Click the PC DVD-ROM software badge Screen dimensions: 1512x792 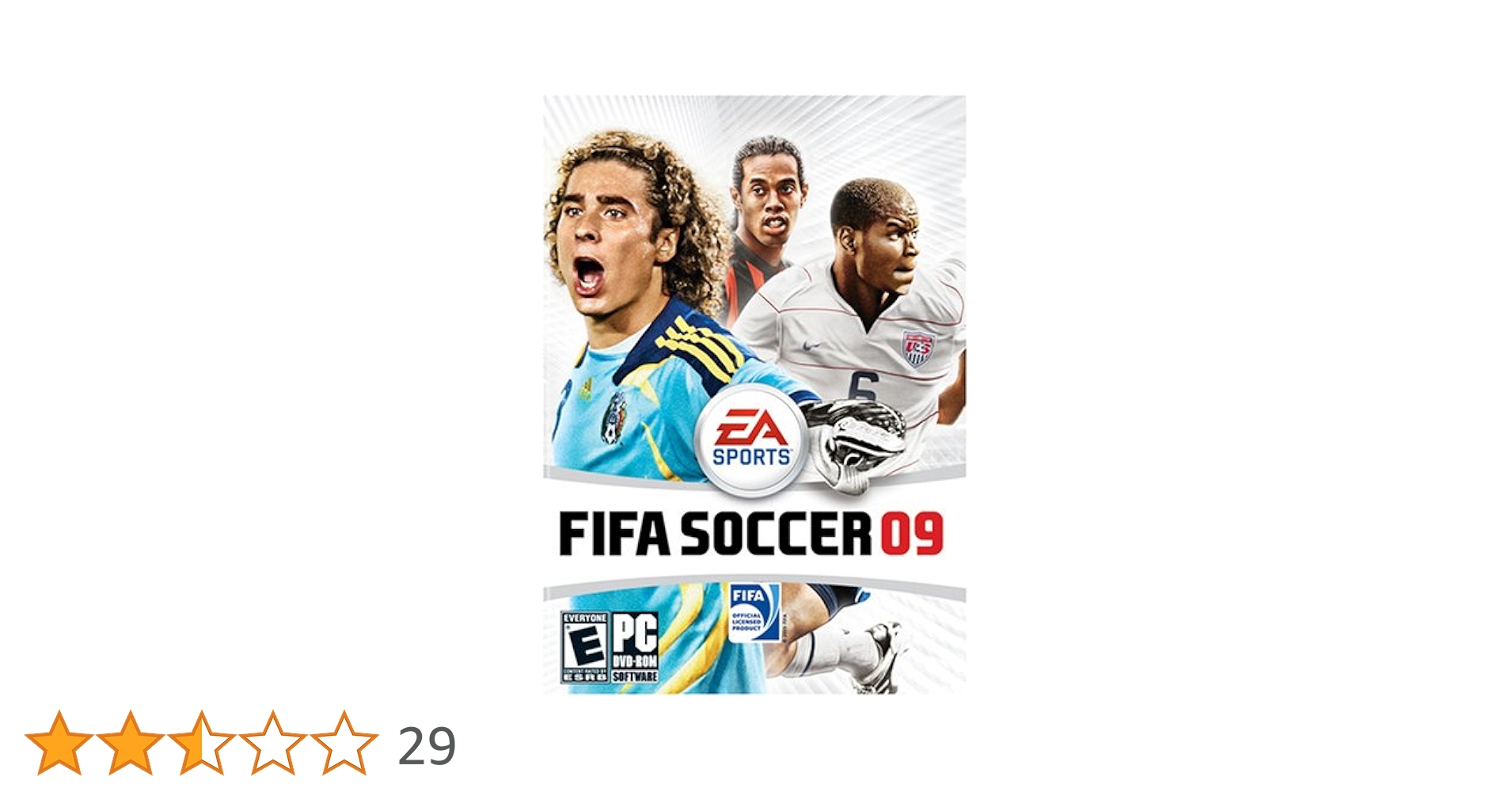(x=635, y=647)
